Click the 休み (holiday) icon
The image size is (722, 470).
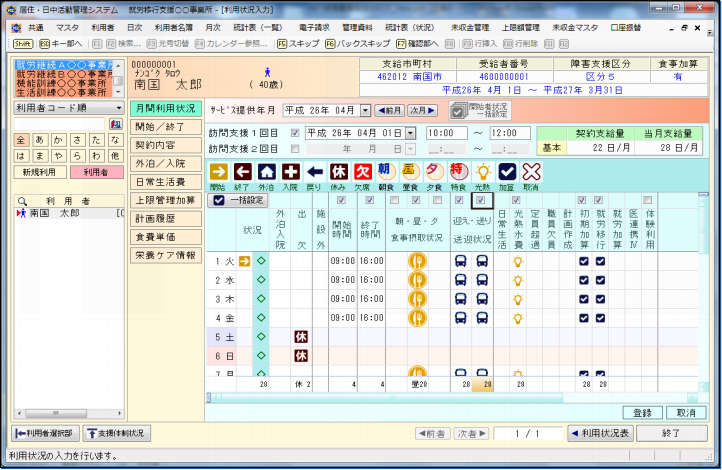pos(338,173)
